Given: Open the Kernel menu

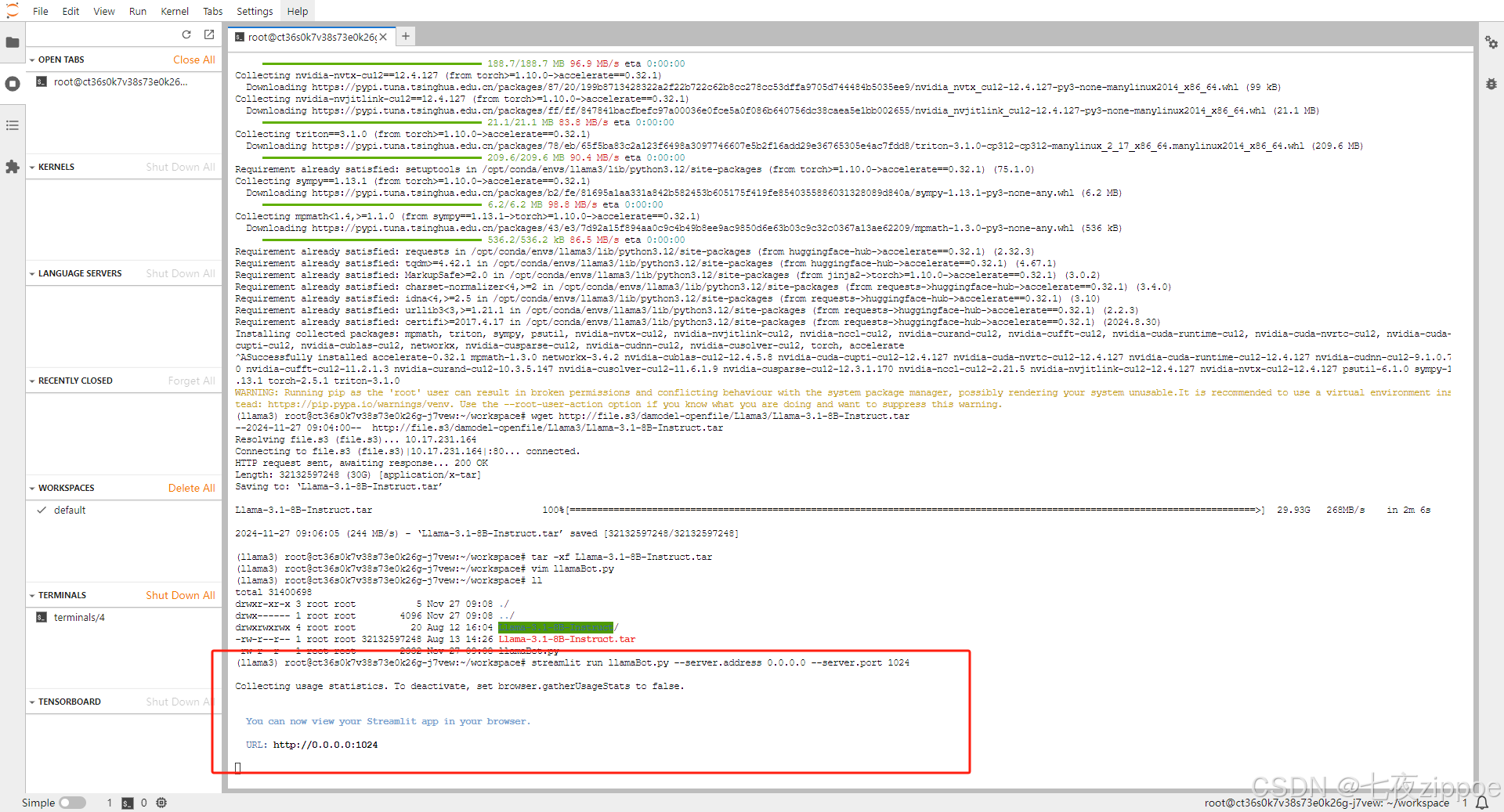Looking at the screenshot, I should (175, 11).
